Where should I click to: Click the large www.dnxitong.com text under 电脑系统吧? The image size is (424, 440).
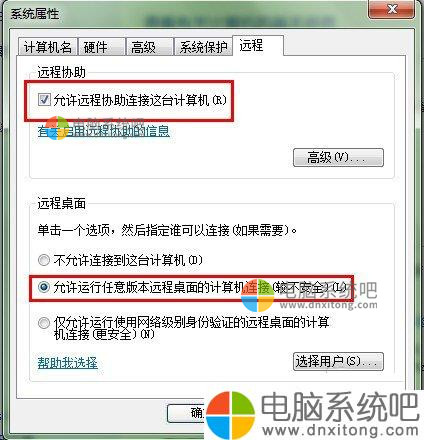(340, 431)
